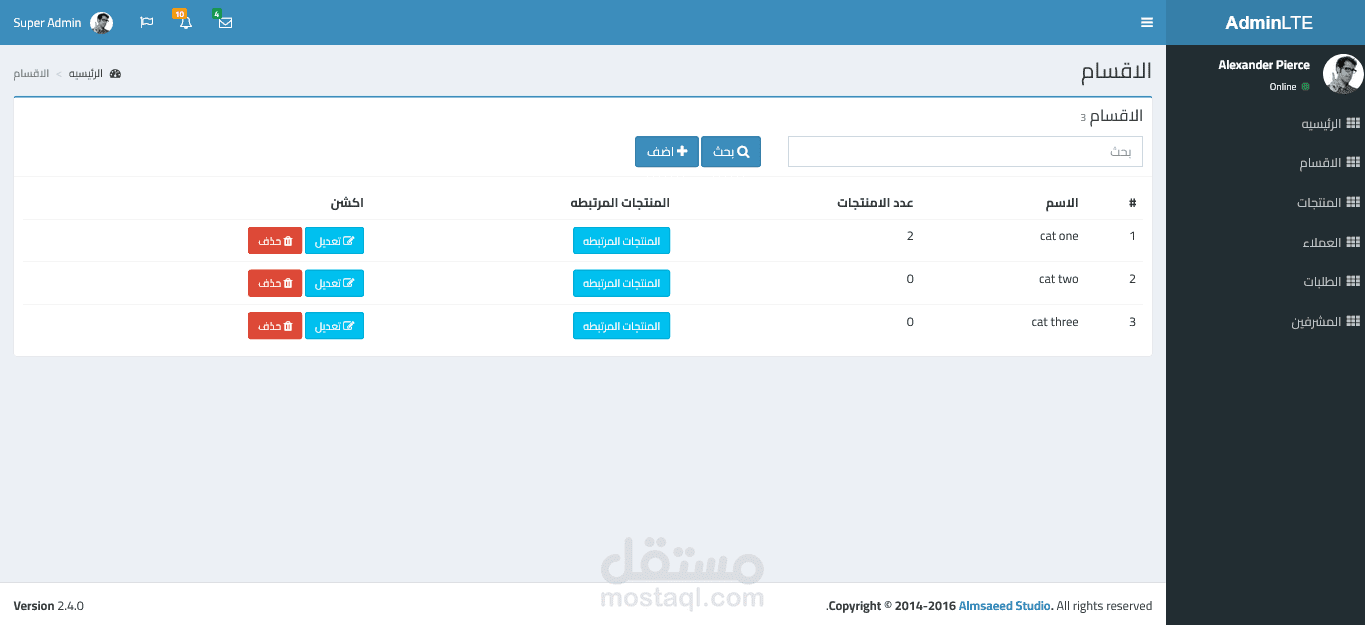The image size is (1365, 625).
Task: Click the dashboard icon in the breadcrumb
Action: (x=115, y=74)
